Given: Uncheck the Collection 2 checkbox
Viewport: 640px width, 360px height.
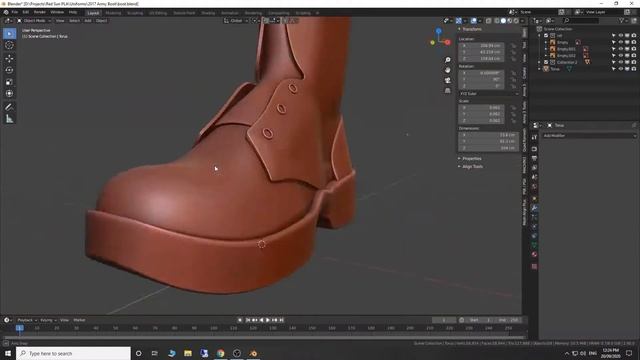Looking at the screenshot, I should (546, 62).
